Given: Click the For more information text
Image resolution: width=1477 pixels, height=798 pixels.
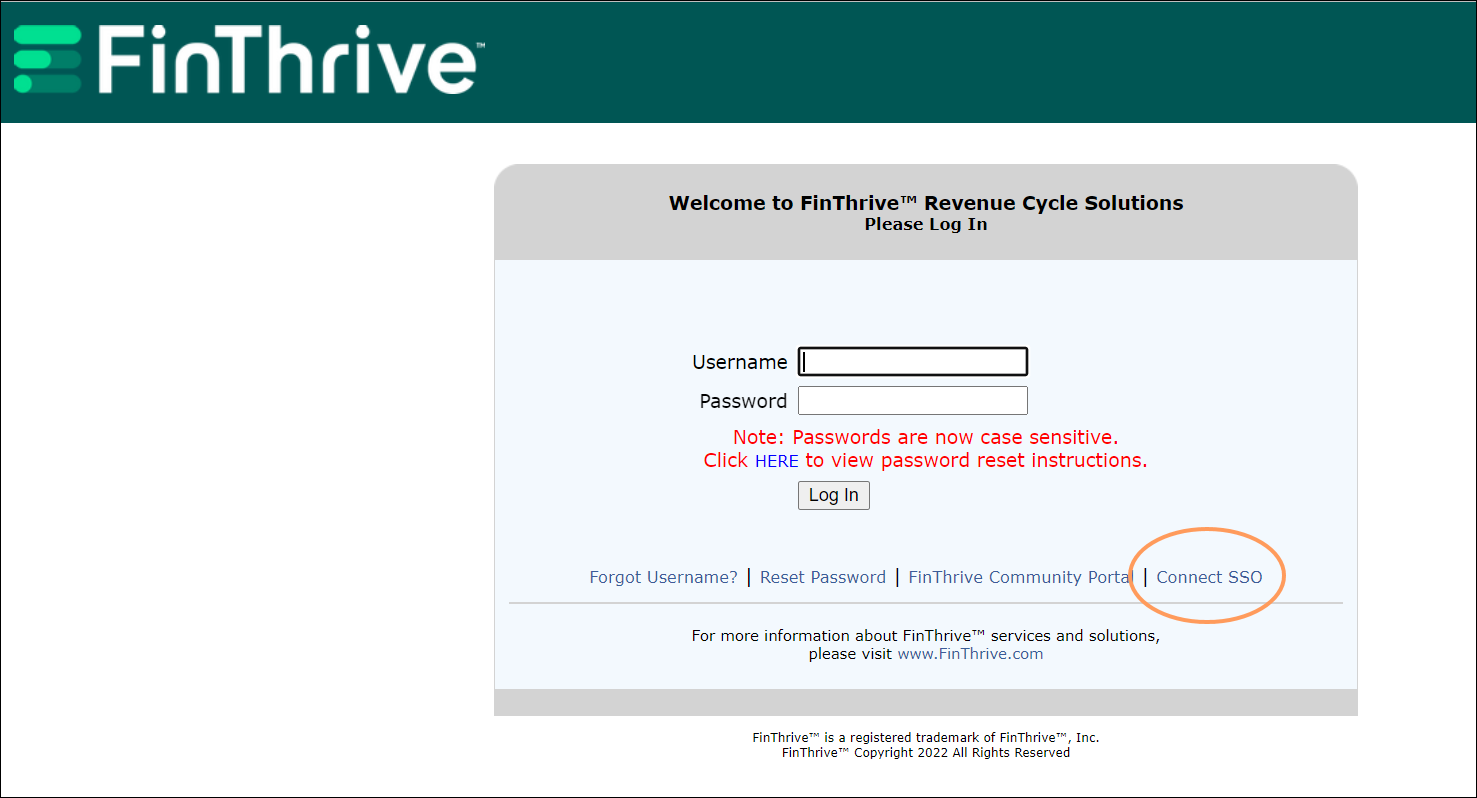Looking at the screenshot, I should [925, 635].
